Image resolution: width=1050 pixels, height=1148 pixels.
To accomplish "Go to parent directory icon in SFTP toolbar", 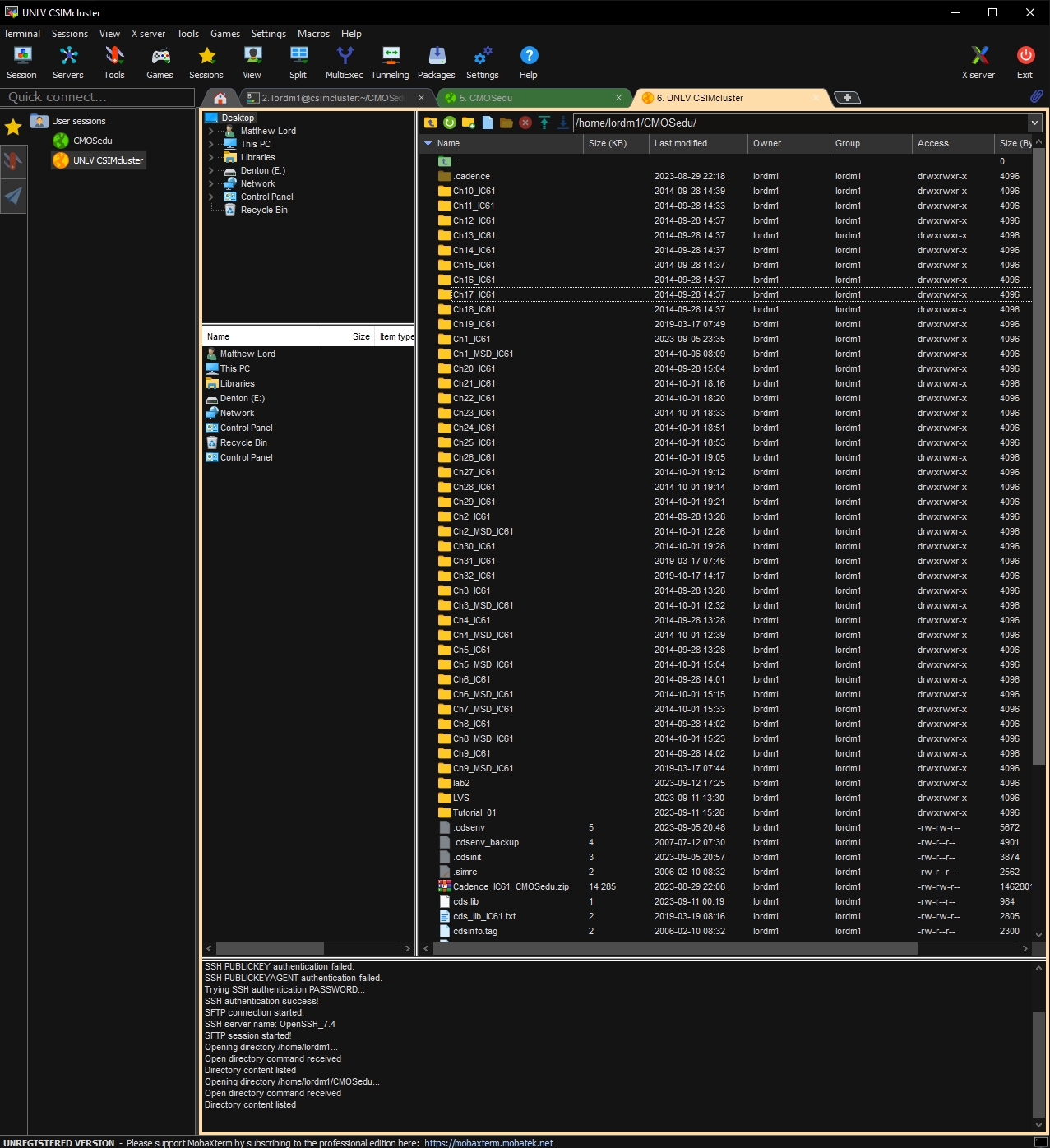I will point(431,123).
